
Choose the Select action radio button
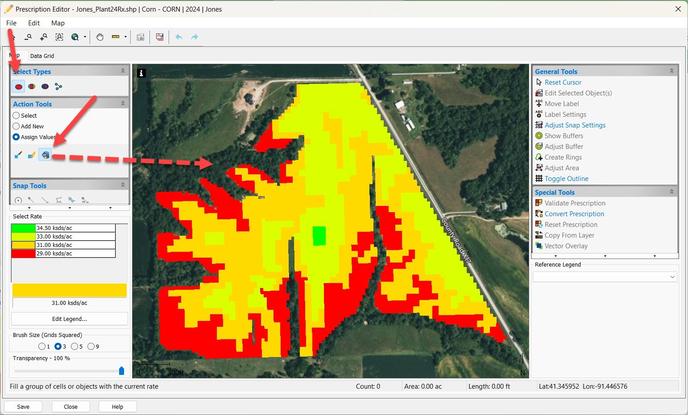(16, 116)
